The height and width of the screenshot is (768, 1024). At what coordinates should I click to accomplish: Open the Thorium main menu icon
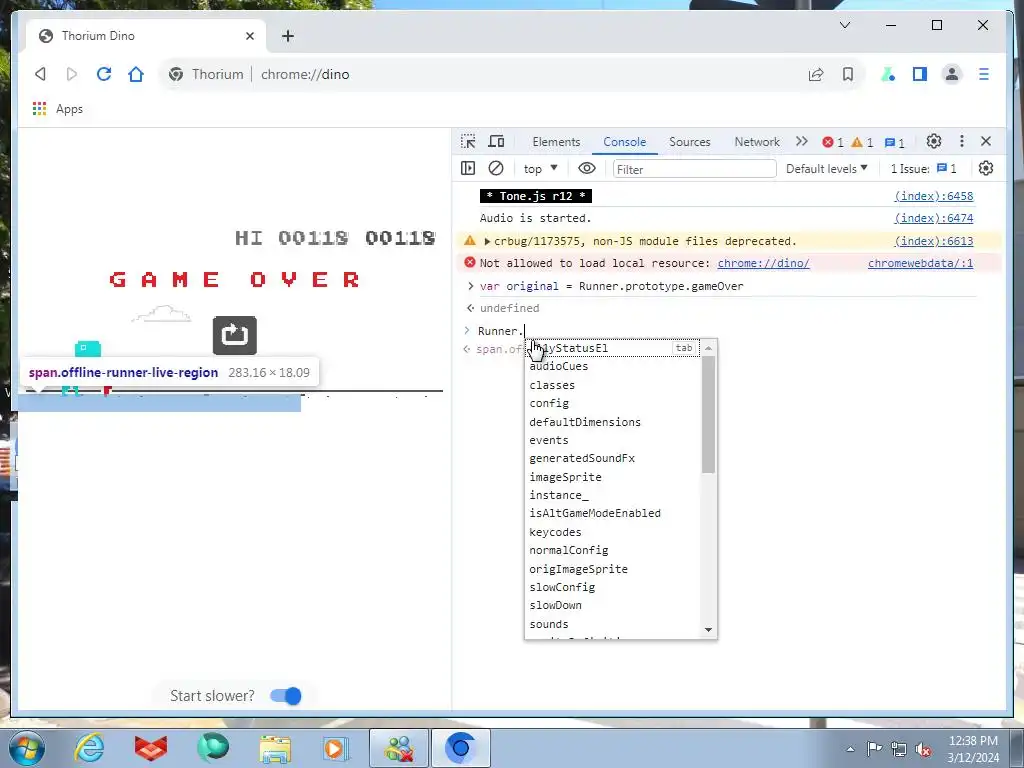pyautogui.click(x=984, y=74)
